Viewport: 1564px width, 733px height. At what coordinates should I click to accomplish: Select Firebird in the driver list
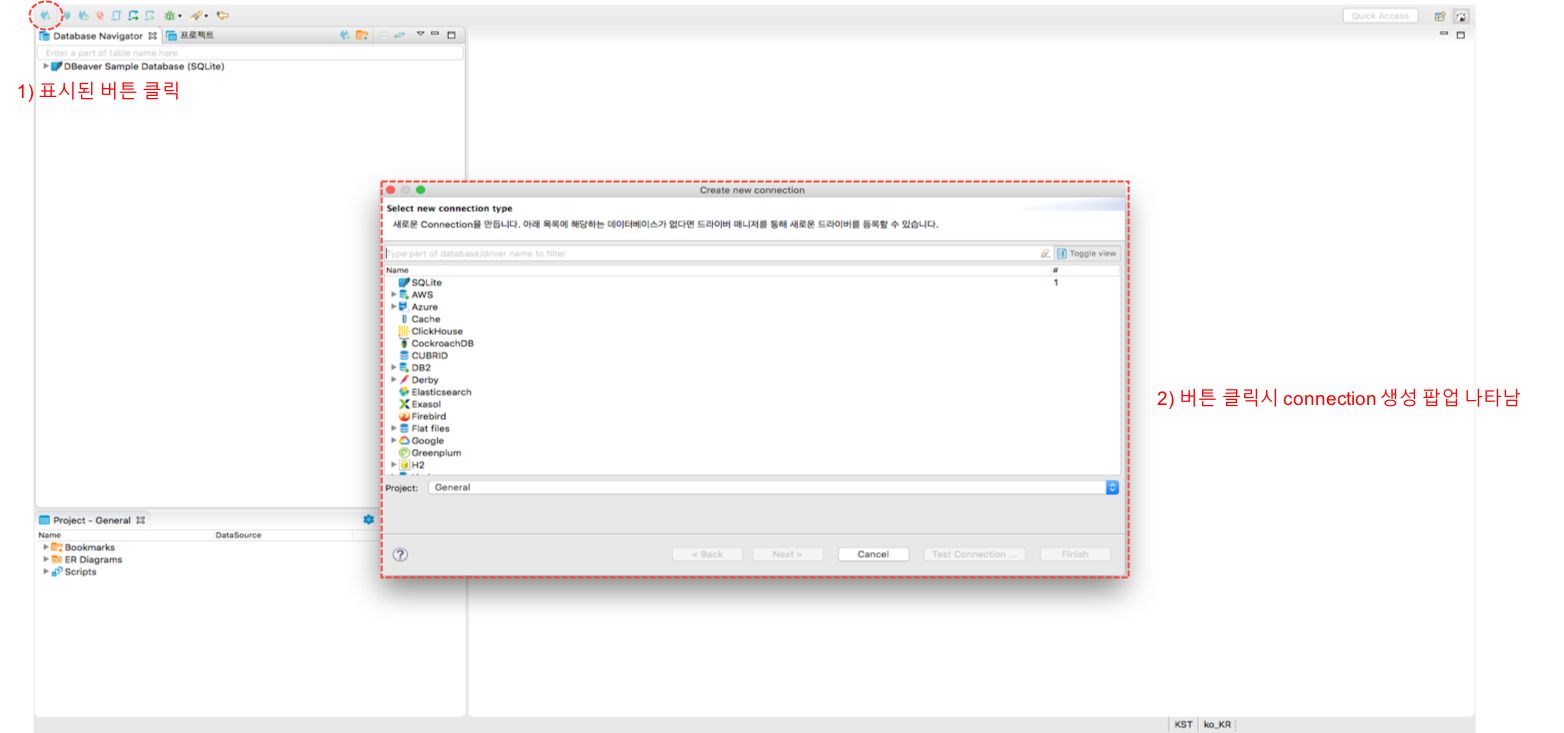[428, 416]
